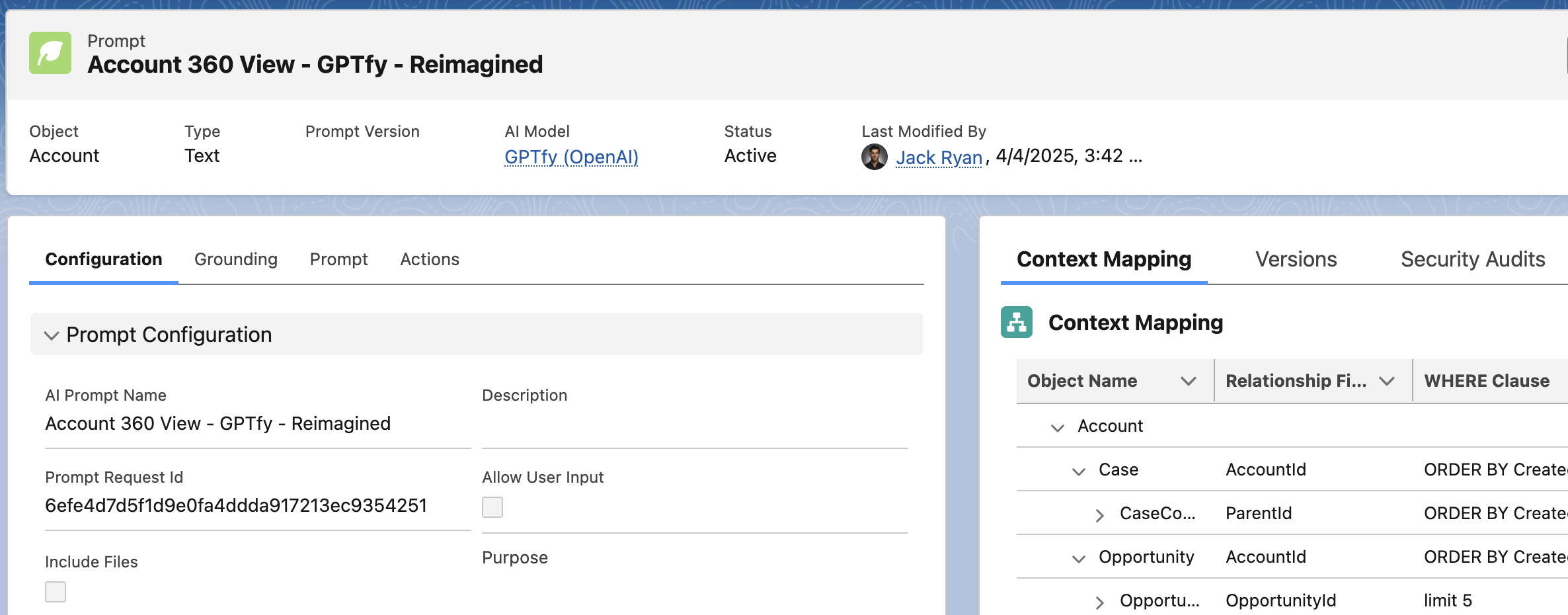Open the Jack Ryan user link
This screenshot has width=1568, height=615.
[x=939, y=157]
